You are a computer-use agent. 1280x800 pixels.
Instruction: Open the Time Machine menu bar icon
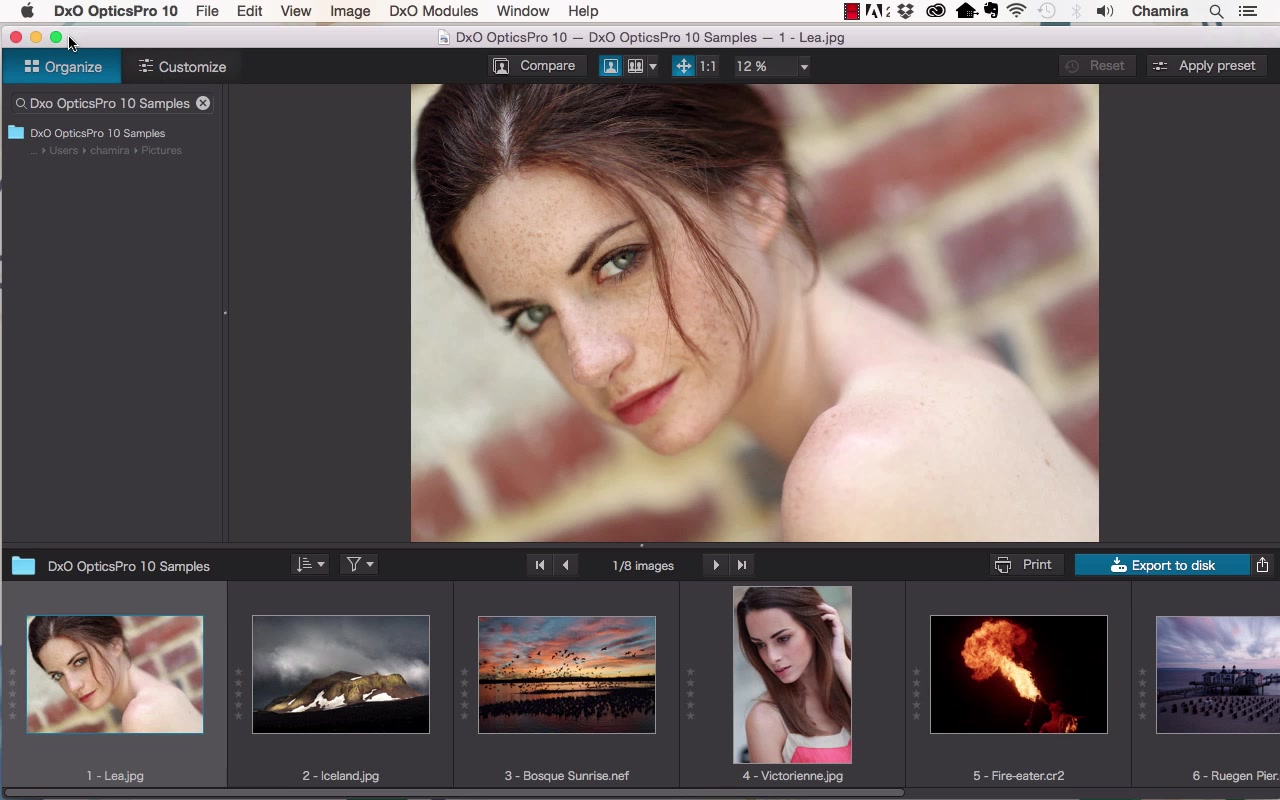pyautogui.click(x=1047, y=11)
